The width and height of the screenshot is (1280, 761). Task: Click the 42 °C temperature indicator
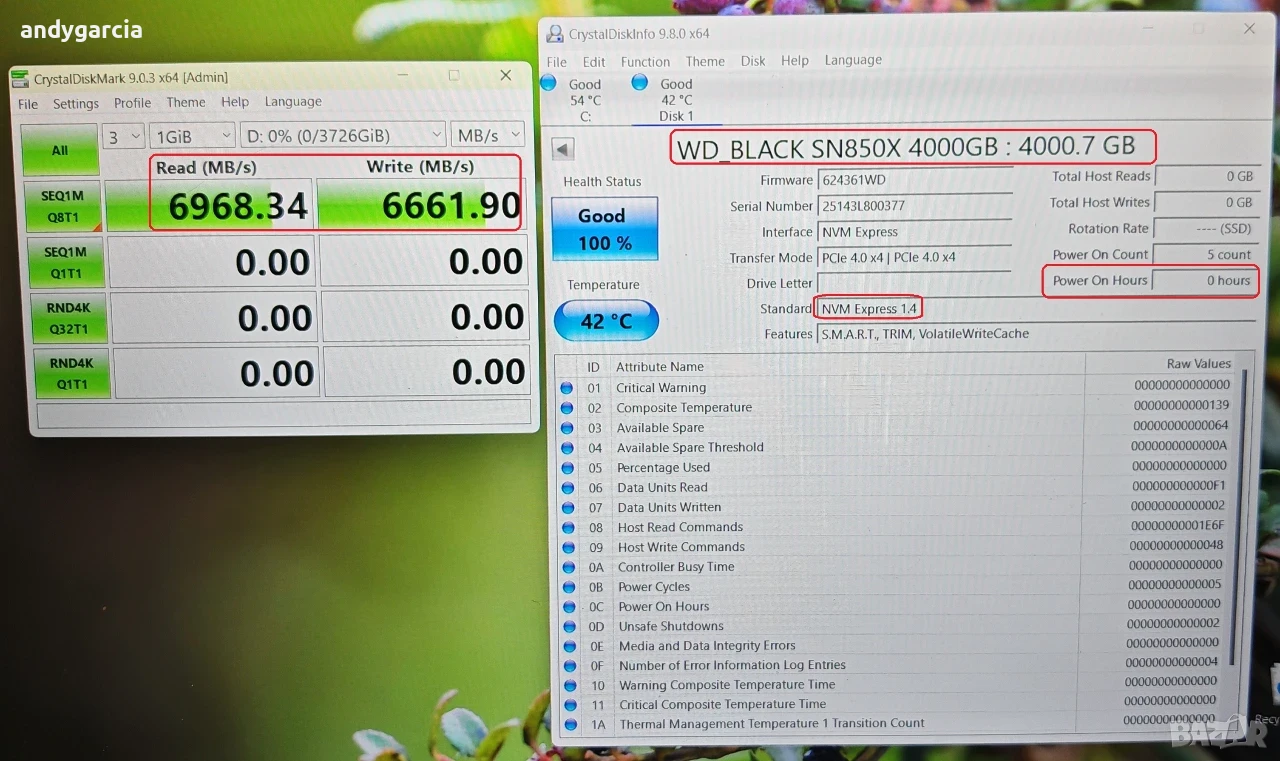pyautogui.click(x=606, y=321)
